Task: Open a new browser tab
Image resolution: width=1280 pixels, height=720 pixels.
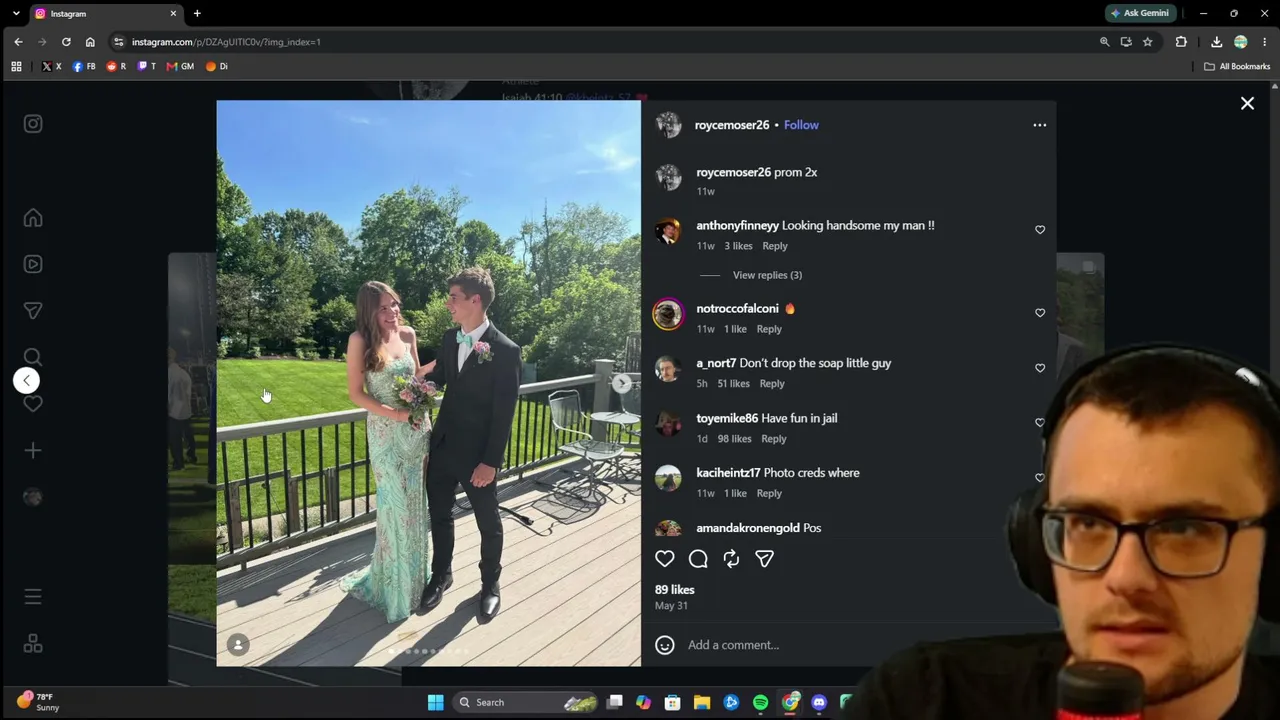Action: [197, 14]
